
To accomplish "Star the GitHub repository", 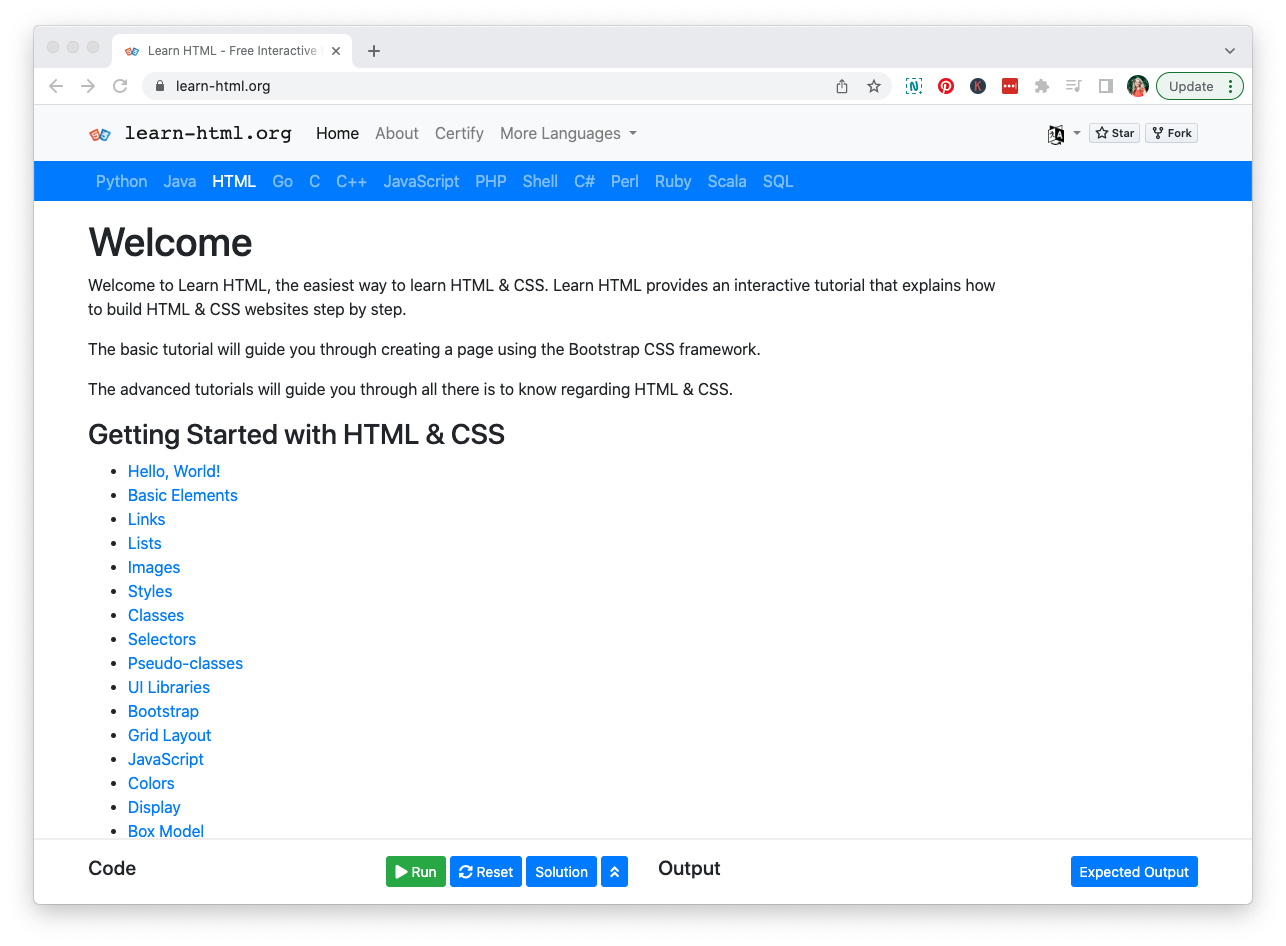I will click(1113, 132).
